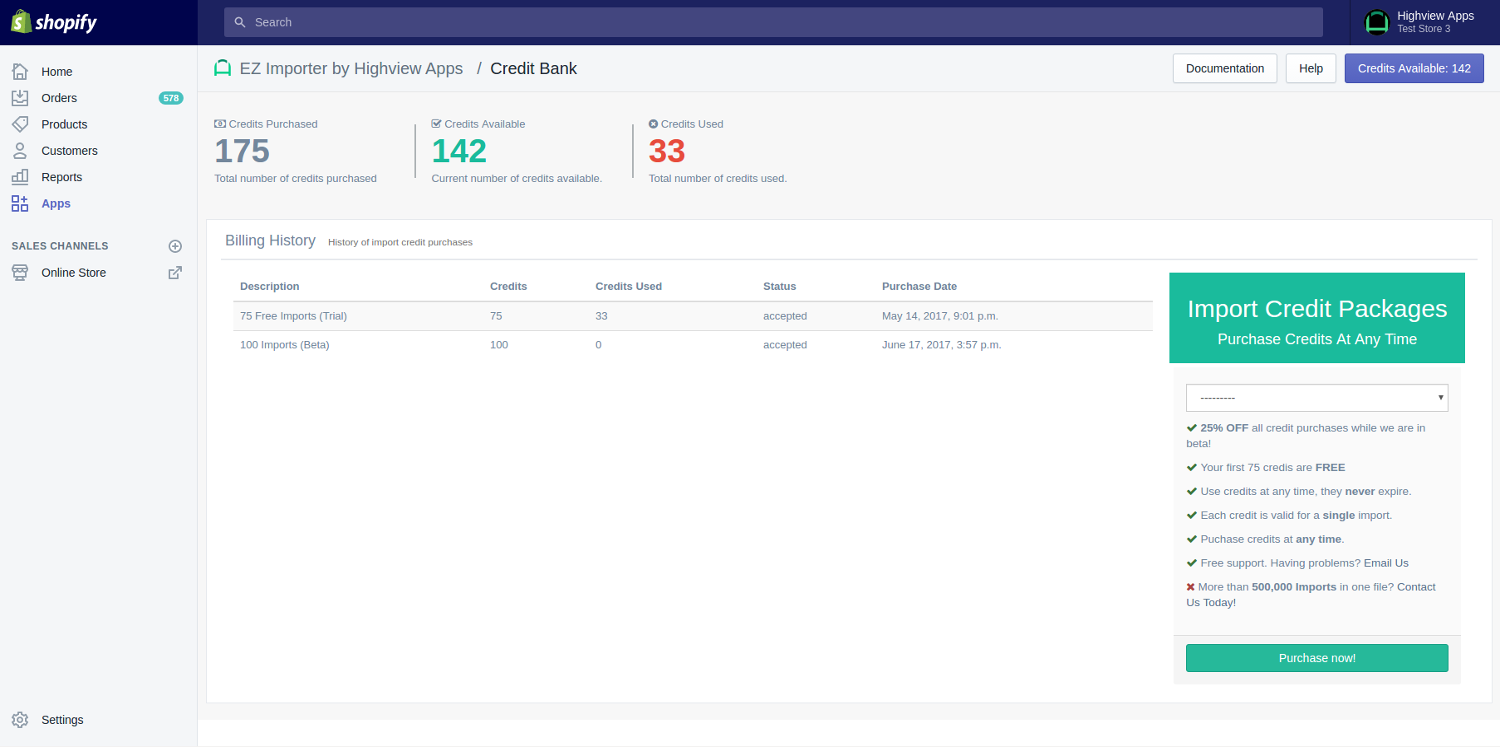Open the 75 Free Imports (Trial) link
The height and width of the screenshot is (747, 1500).
[292, 315]
